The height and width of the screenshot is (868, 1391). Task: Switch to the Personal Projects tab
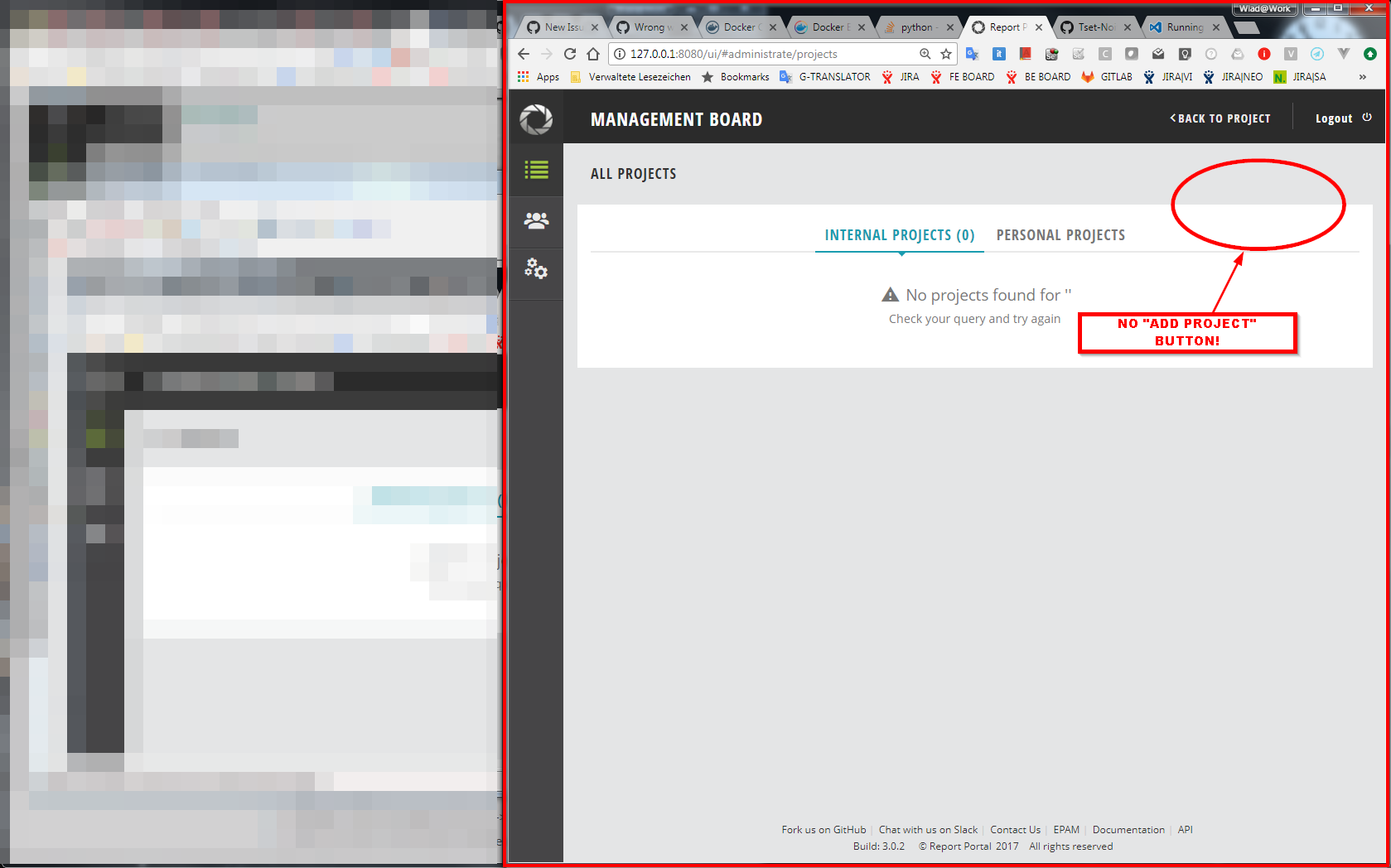[x=1061, y=235]
